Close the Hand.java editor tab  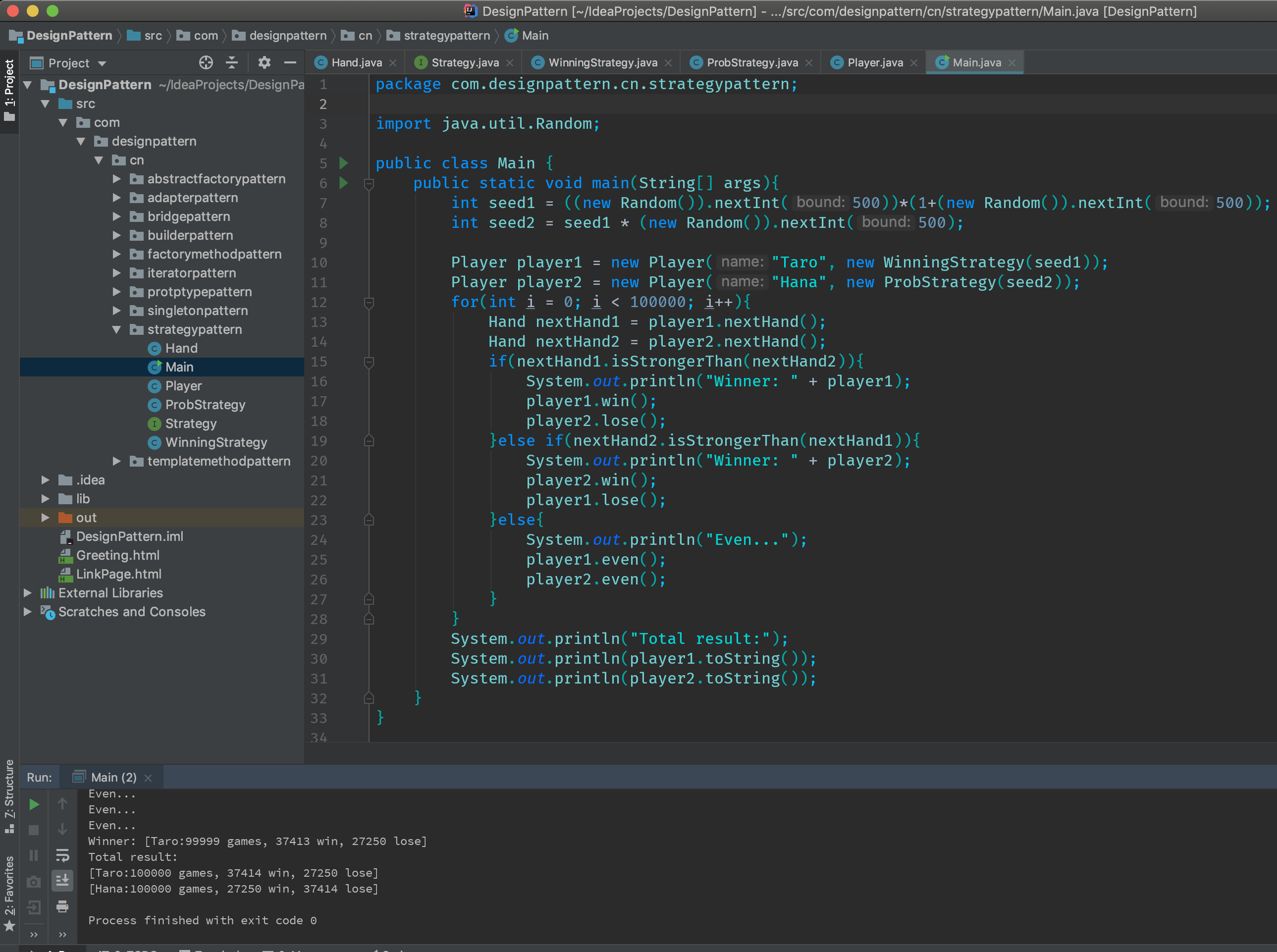pyautogui.click(x=392, y=63)
